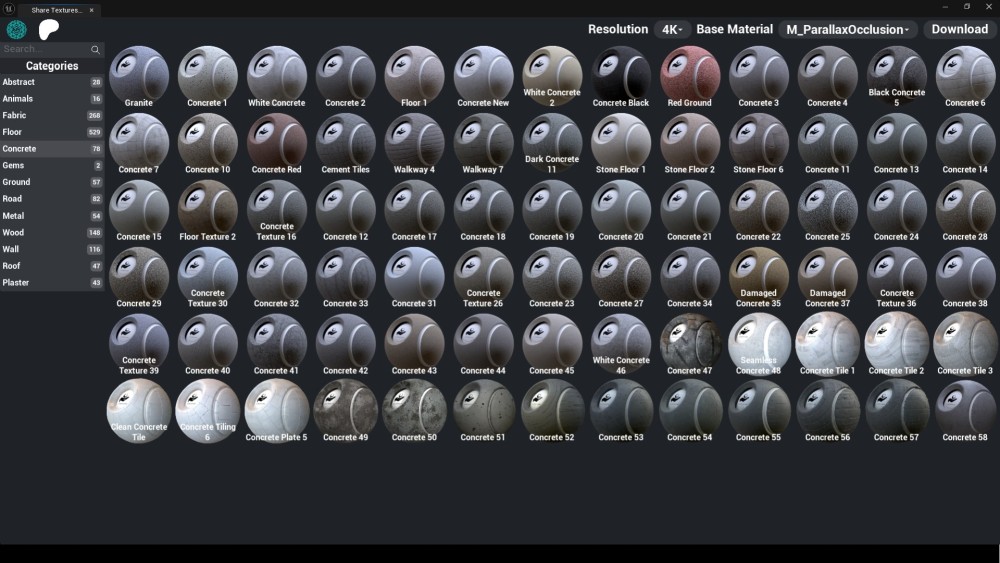Click the search magnifier icon

tap(95, 49)
